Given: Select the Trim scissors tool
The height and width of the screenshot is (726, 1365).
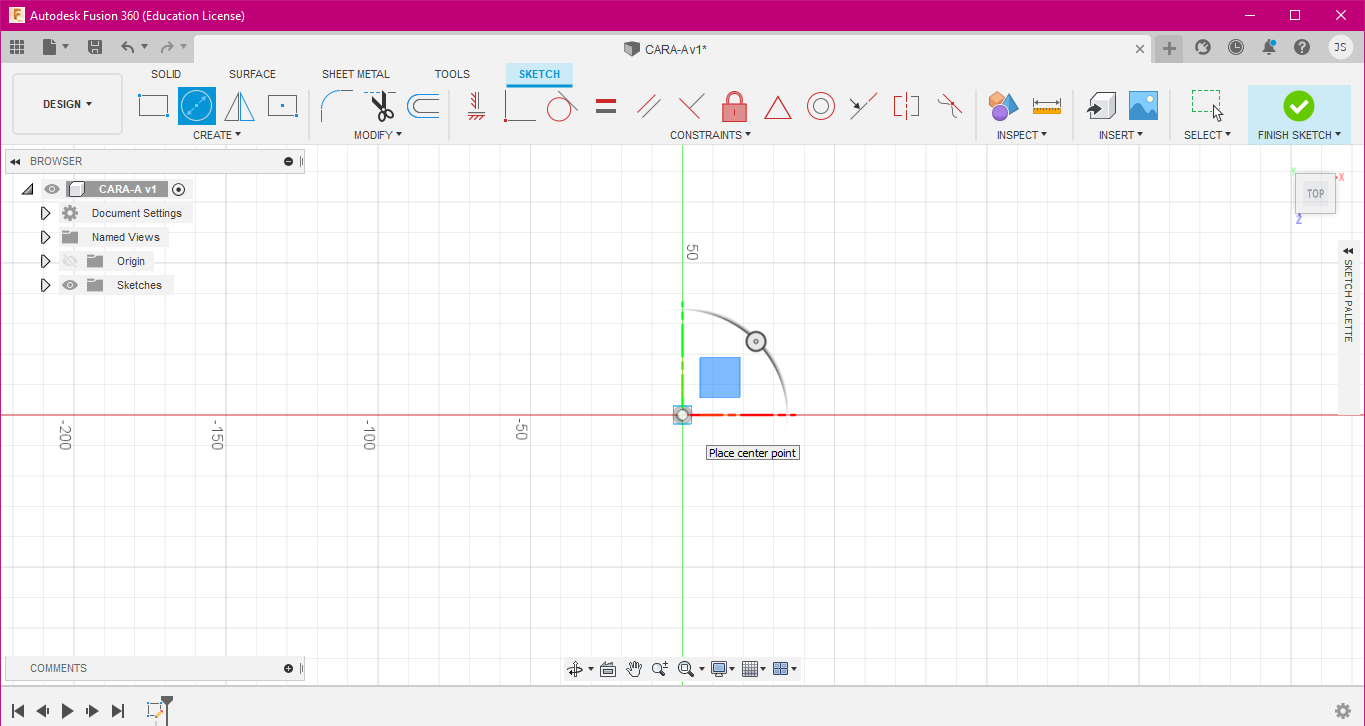Looking at the screenshot, I should coord(380,105).
